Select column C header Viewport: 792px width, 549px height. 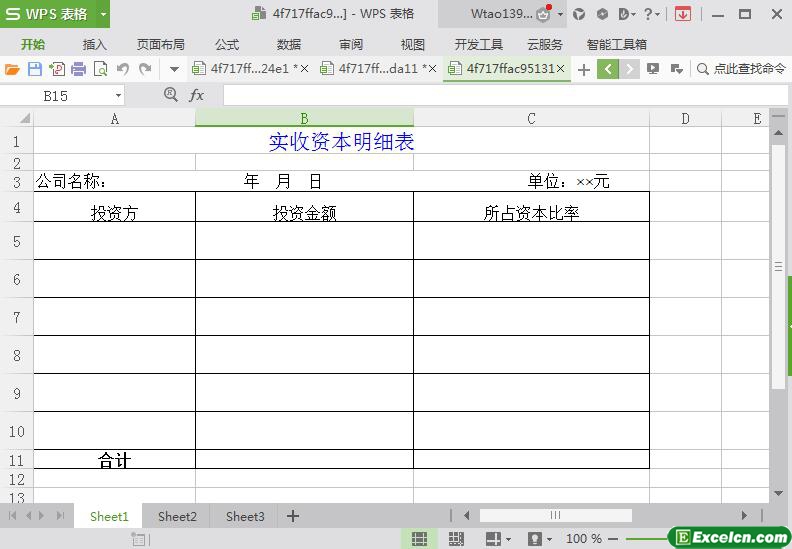(531, 118)
